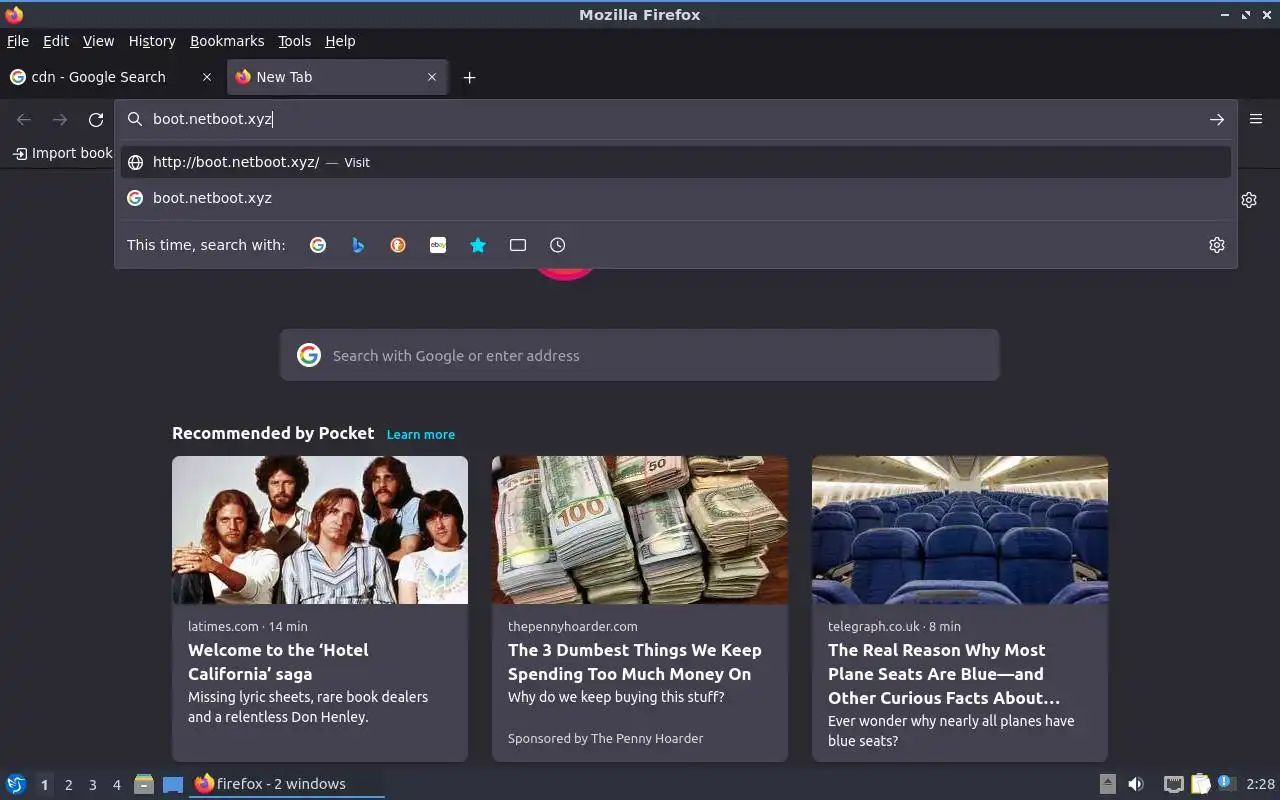Click the Import bookmarks toolbar button
Viewport: 1280px width, 800px height.
point(62,153)
